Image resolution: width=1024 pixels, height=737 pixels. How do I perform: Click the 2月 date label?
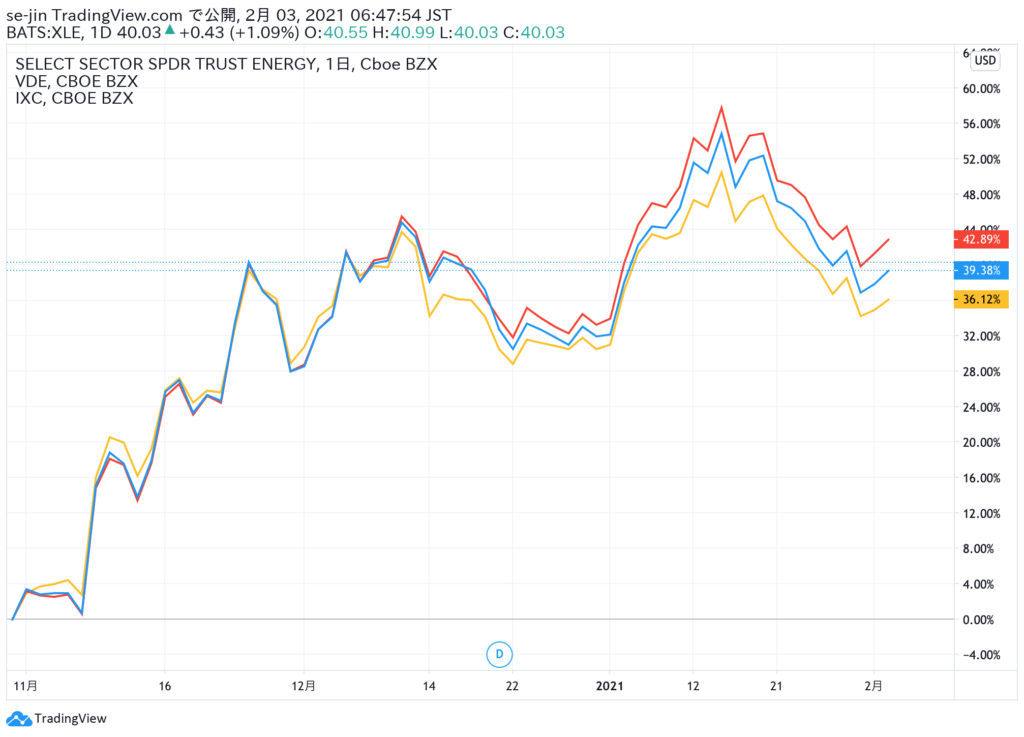[x=873, y=686]
